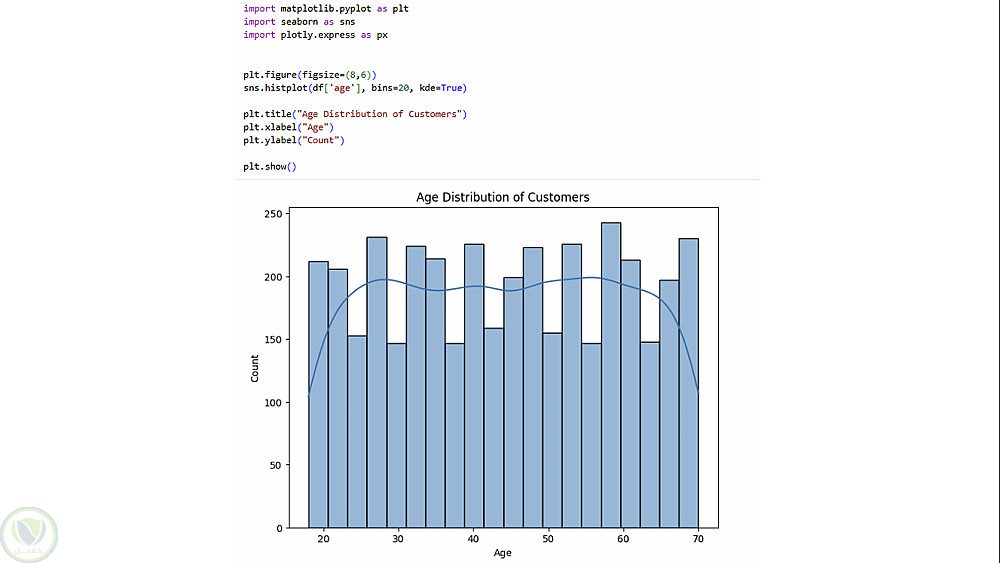Click the y-axis tick label 100

pyautogui.click(x=273, y=403)
